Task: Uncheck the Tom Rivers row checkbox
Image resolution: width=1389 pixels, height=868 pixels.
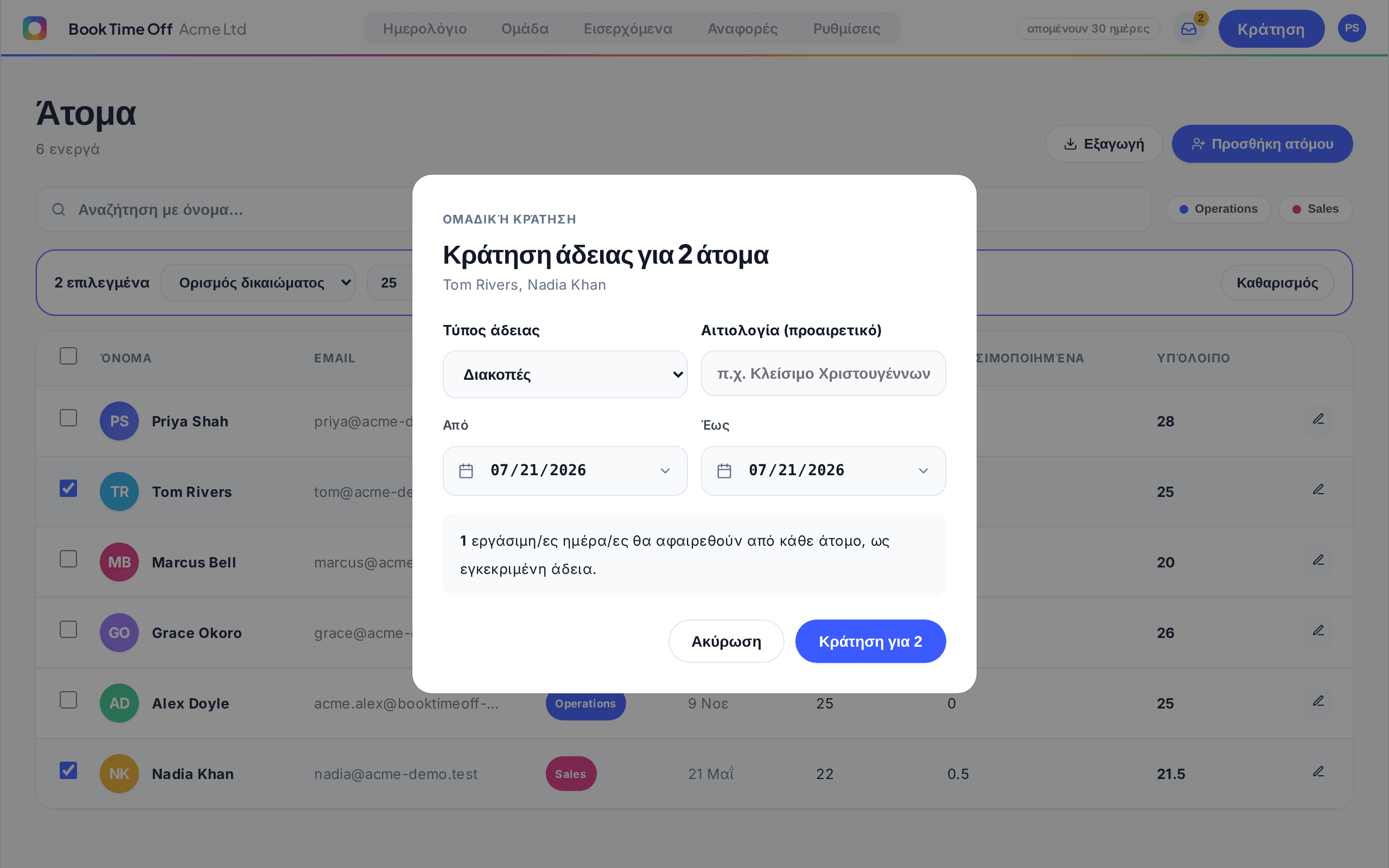Action: tap(68, 489)
